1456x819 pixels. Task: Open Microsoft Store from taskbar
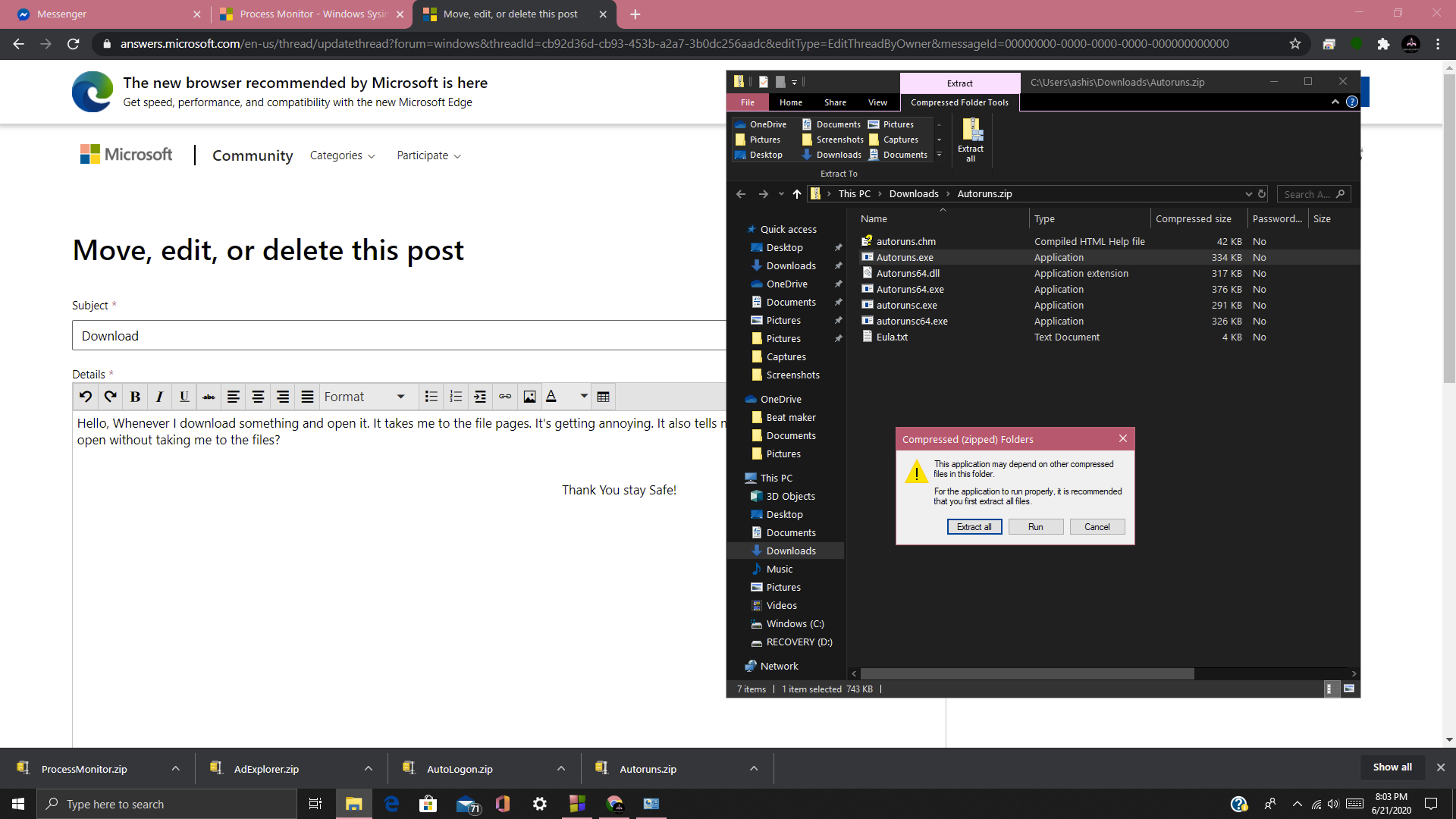pyautogui.click(x=428, y=804)
